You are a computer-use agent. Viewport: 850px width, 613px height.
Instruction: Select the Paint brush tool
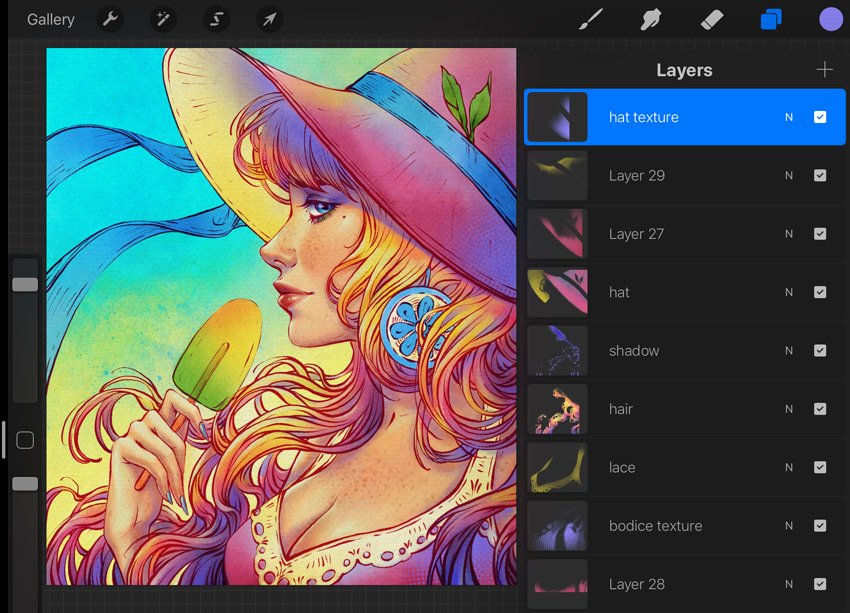590,20
